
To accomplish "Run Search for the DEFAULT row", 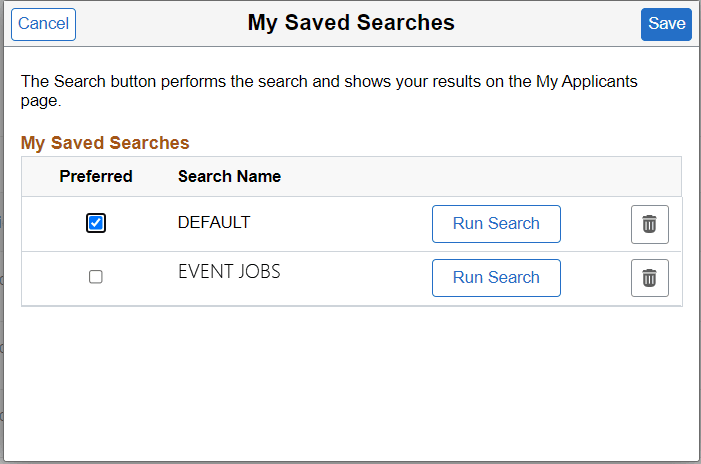I will [x=496, y=224].
